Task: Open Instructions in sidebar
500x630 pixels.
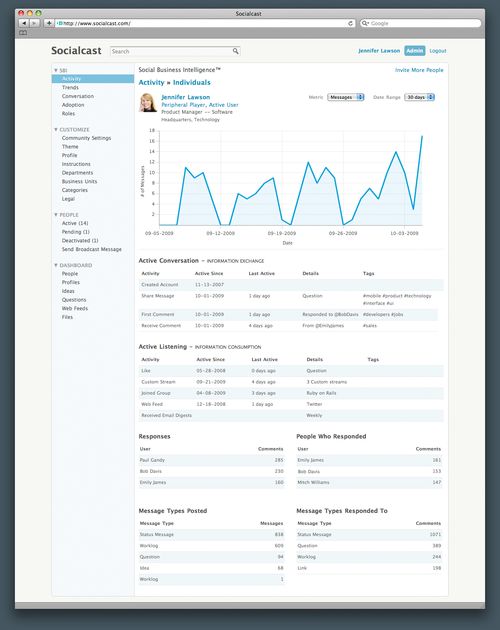Action: pyautogui.click(x=76, y=164)
